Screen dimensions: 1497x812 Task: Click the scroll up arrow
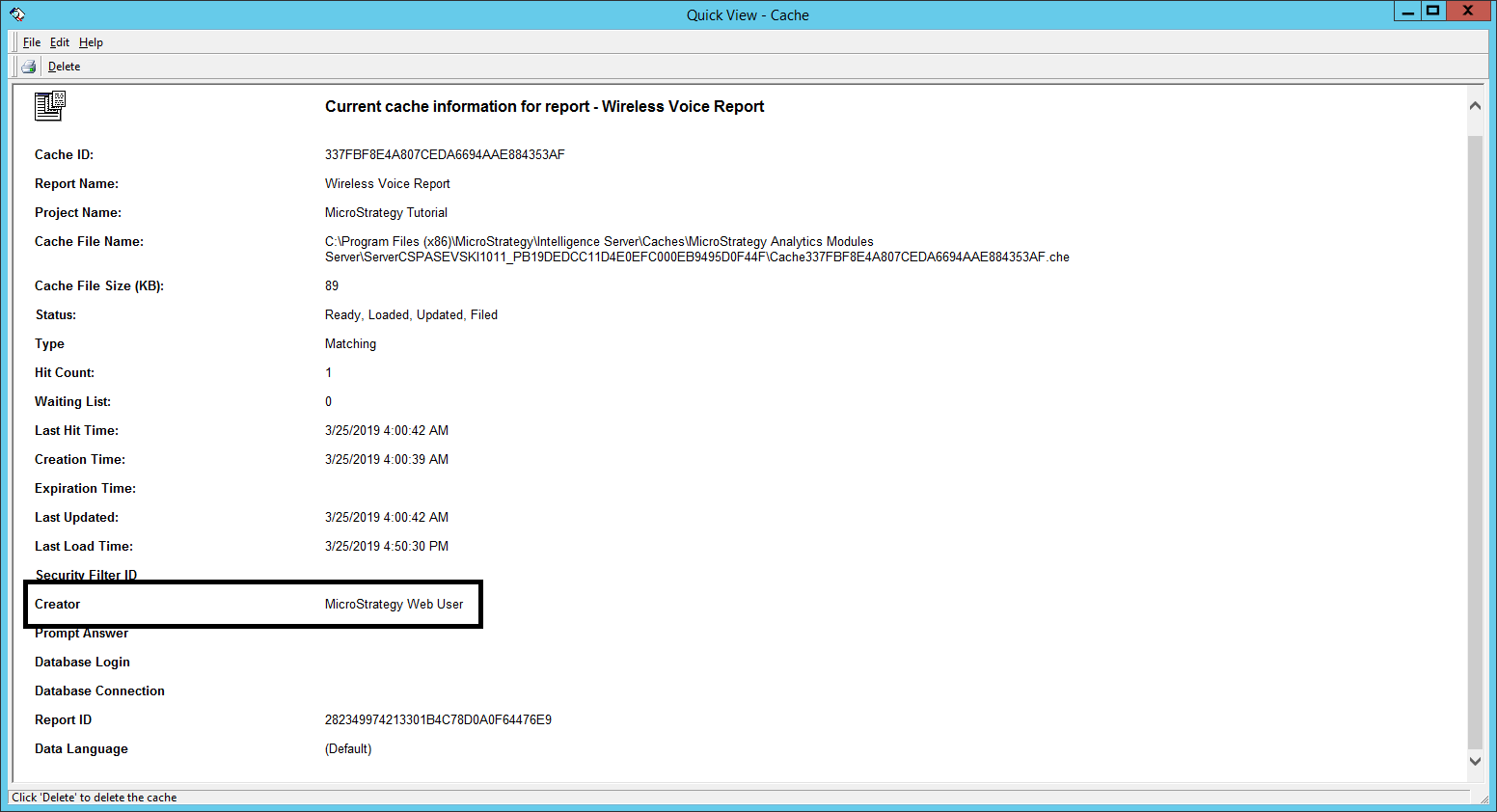tap(1475, 106)
